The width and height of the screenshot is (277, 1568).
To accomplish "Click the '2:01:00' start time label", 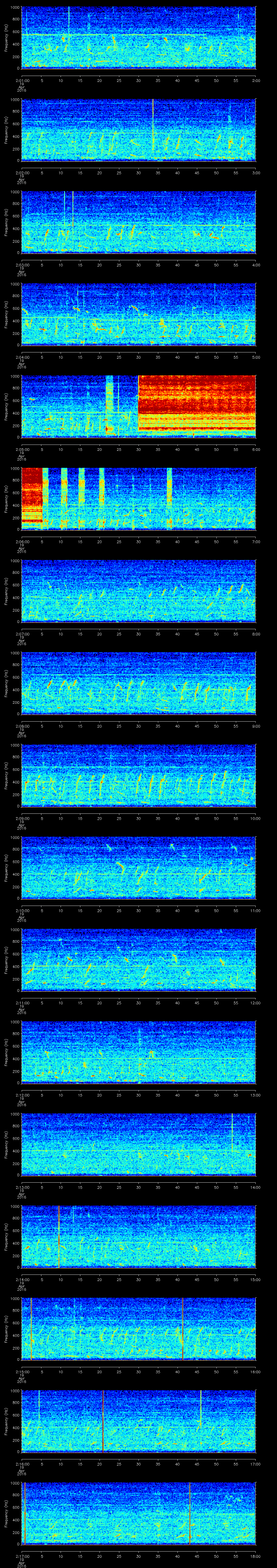I will (22, 80).
